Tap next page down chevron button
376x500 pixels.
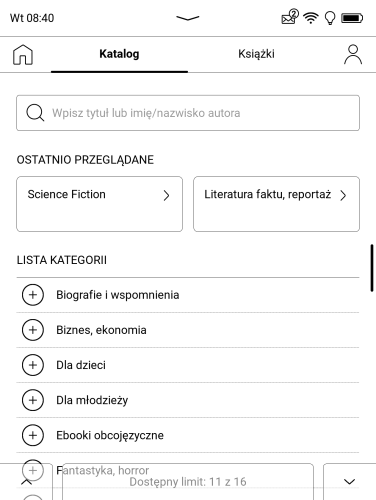pos(349,481)
